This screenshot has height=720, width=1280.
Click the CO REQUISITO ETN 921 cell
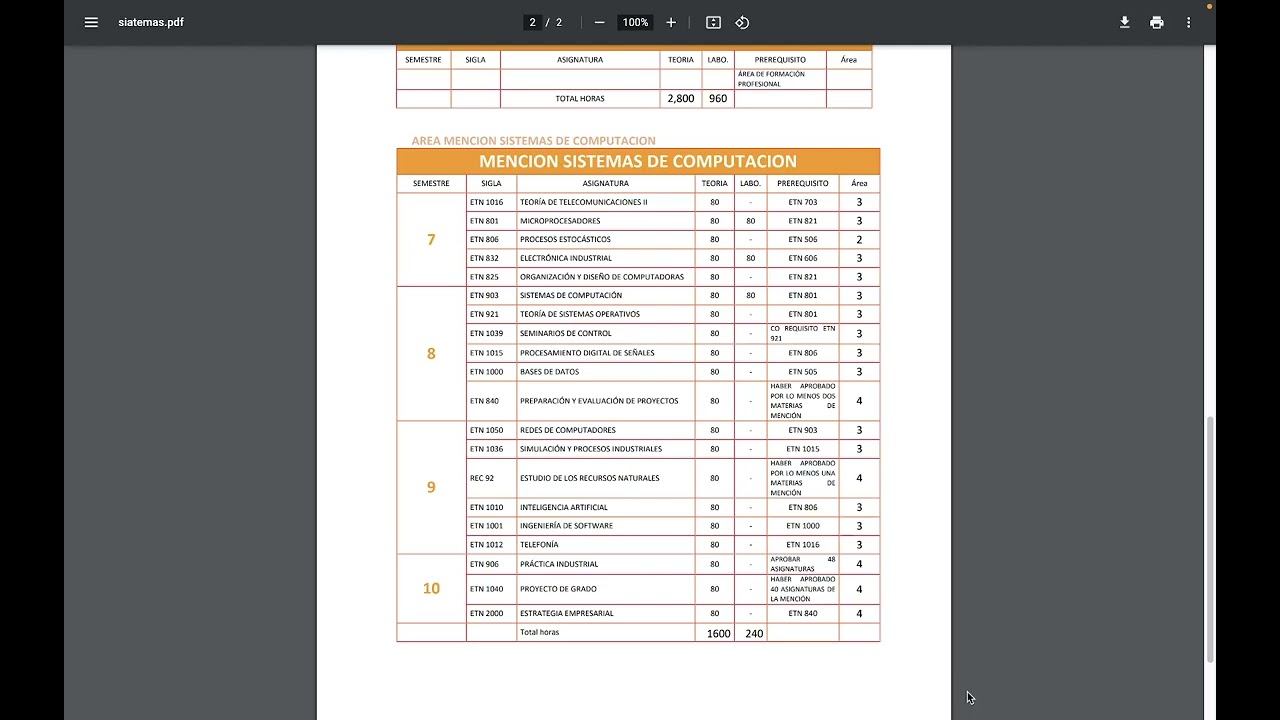point(803,333)
